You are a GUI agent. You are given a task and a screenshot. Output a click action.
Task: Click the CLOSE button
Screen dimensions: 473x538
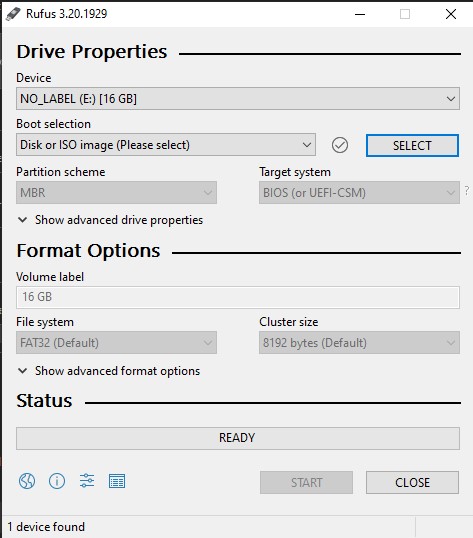click(412, 482)
